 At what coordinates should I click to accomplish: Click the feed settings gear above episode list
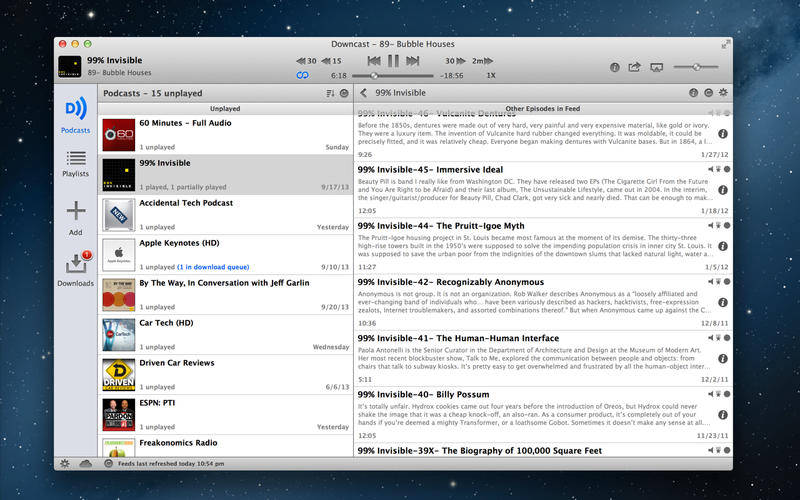(724, 93)
